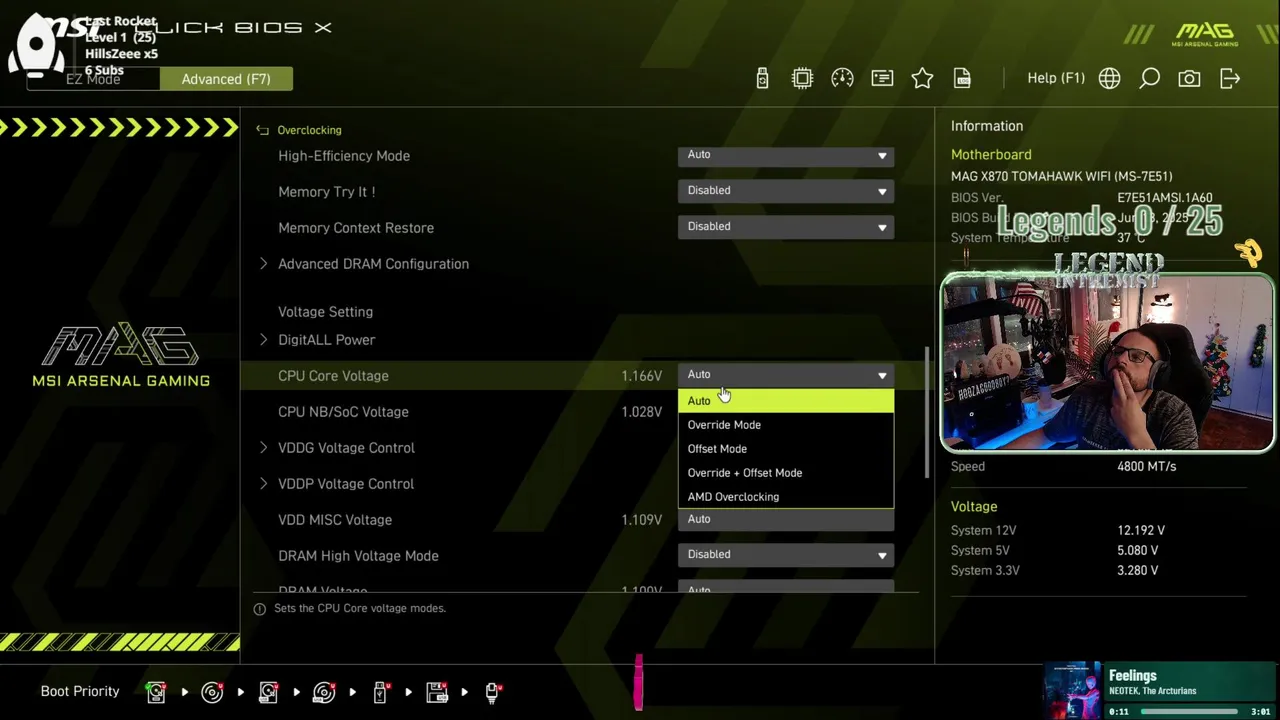Screen dimensions: 1280x720
Task: Expand Advanced DRAM Configuration
Action: click(264, 264)
